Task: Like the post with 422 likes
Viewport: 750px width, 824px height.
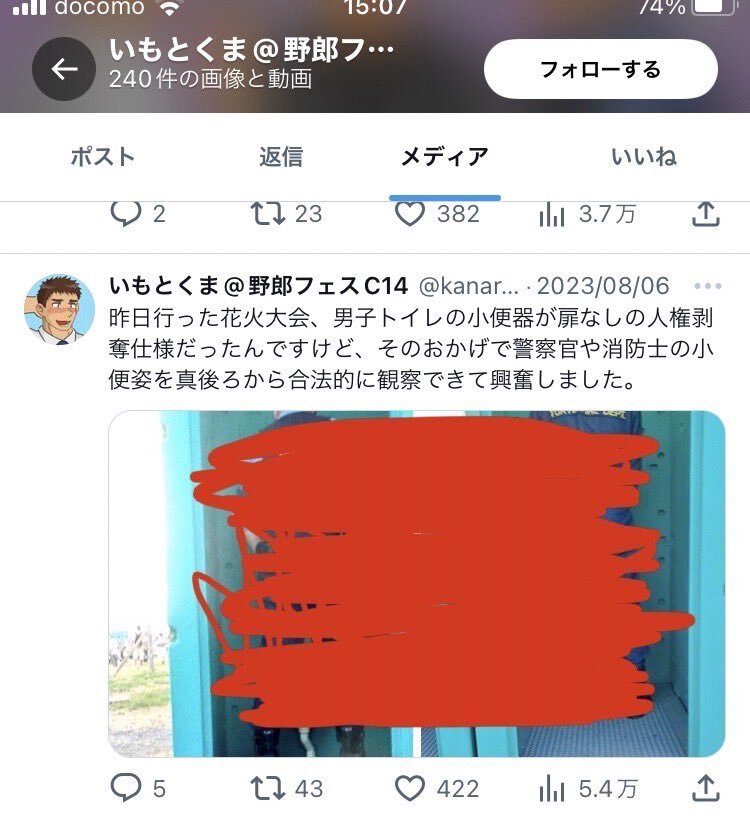Action: pyautogui.click(x=437, y=788)
